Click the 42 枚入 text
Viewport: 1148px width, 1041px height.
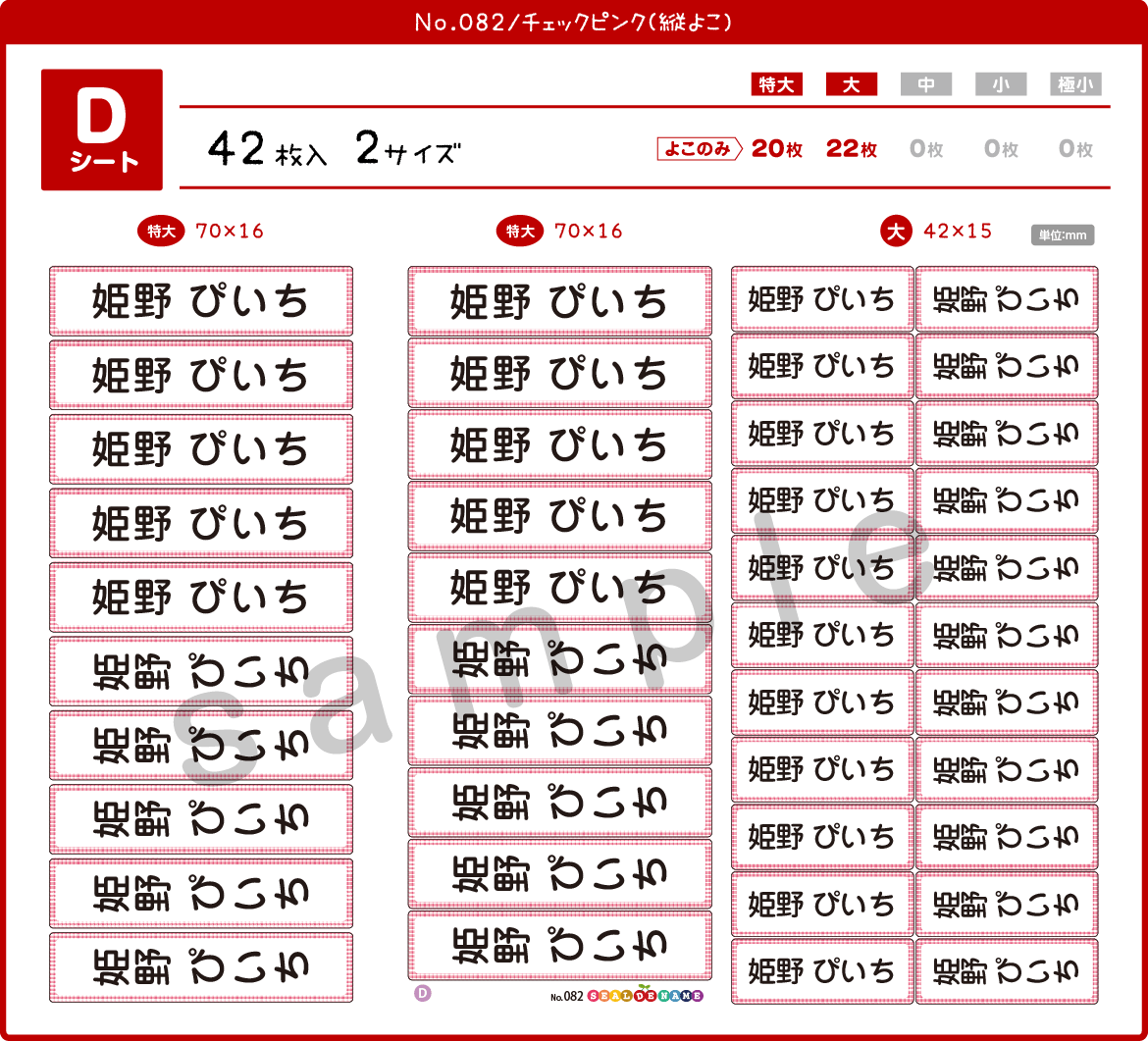tap(267, 148)
